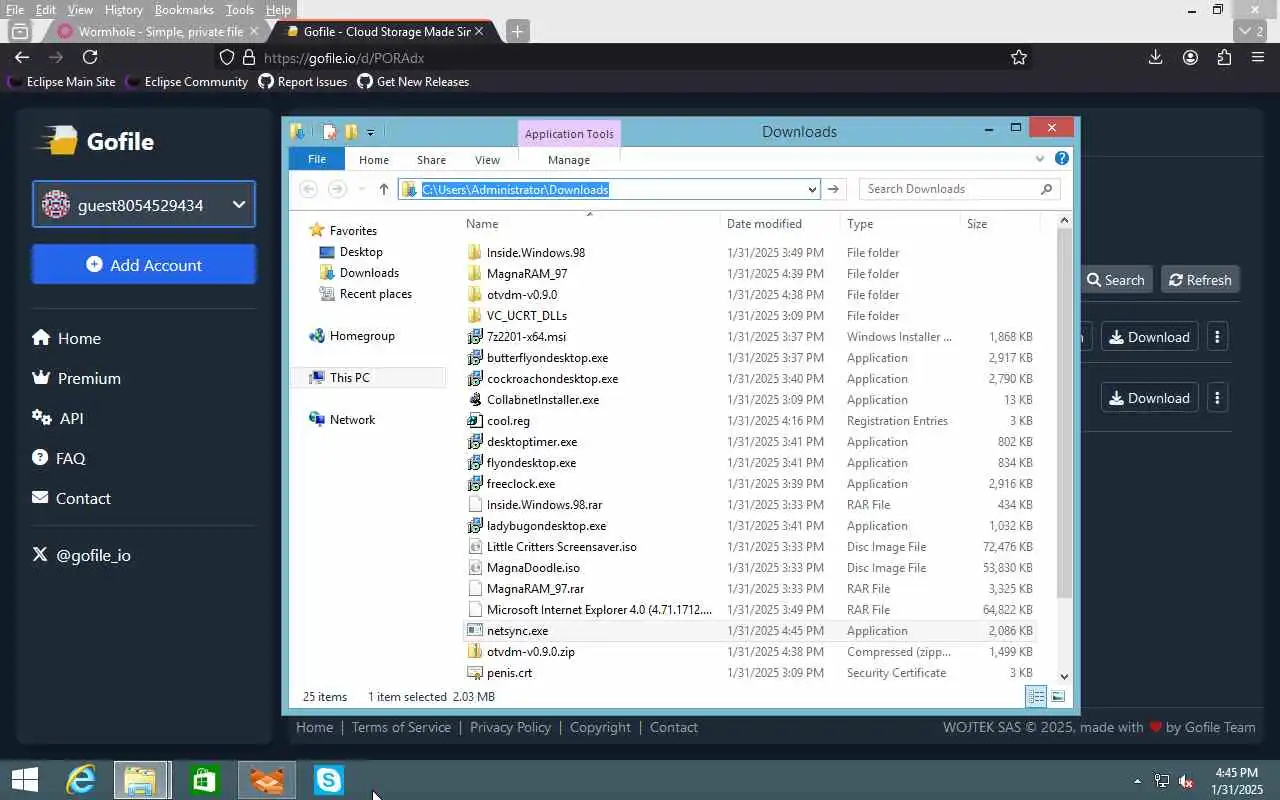Viewport: 1280px width, 800px height.
Task: Show hidden tray icons arrow
Action: [x=1137, y=781]
